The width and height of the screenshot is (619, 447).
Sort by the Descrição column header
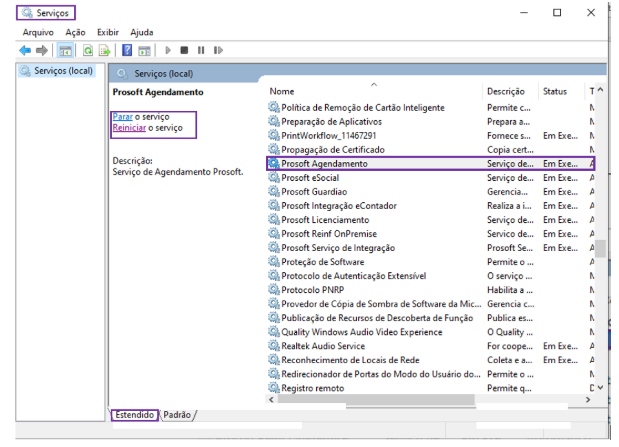click(506, 91)
